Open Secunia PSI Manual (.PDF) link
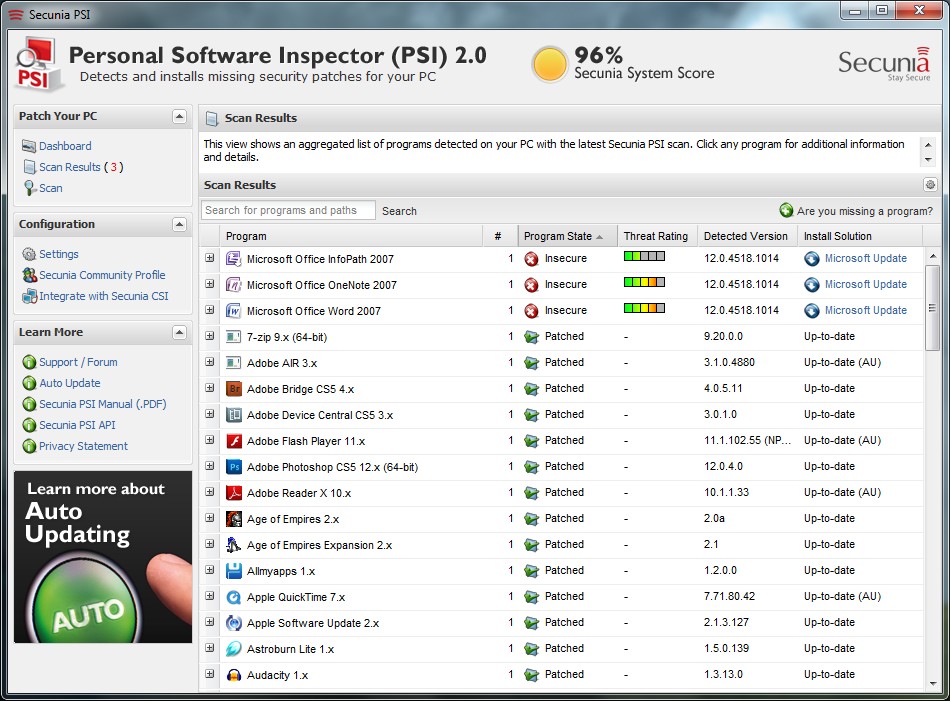Image resolution: width=950 pixels, height=701 pixels. 103,404
